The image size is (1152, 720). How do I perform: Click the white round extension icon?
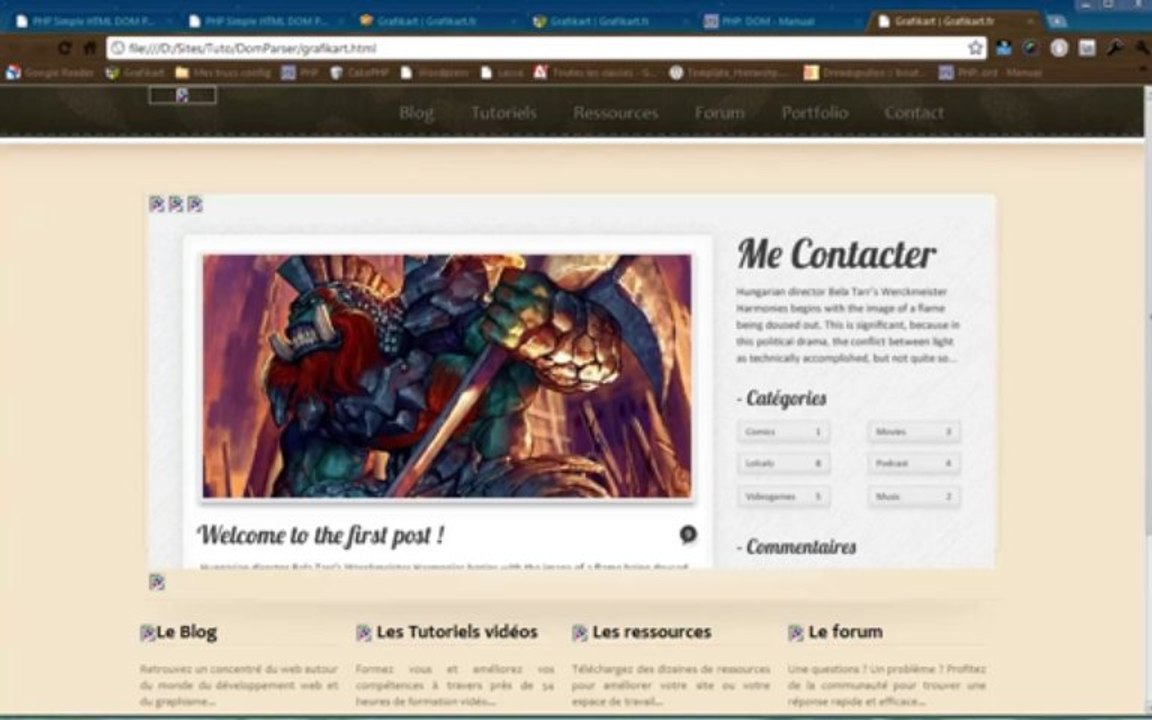tap(1059, 48)
